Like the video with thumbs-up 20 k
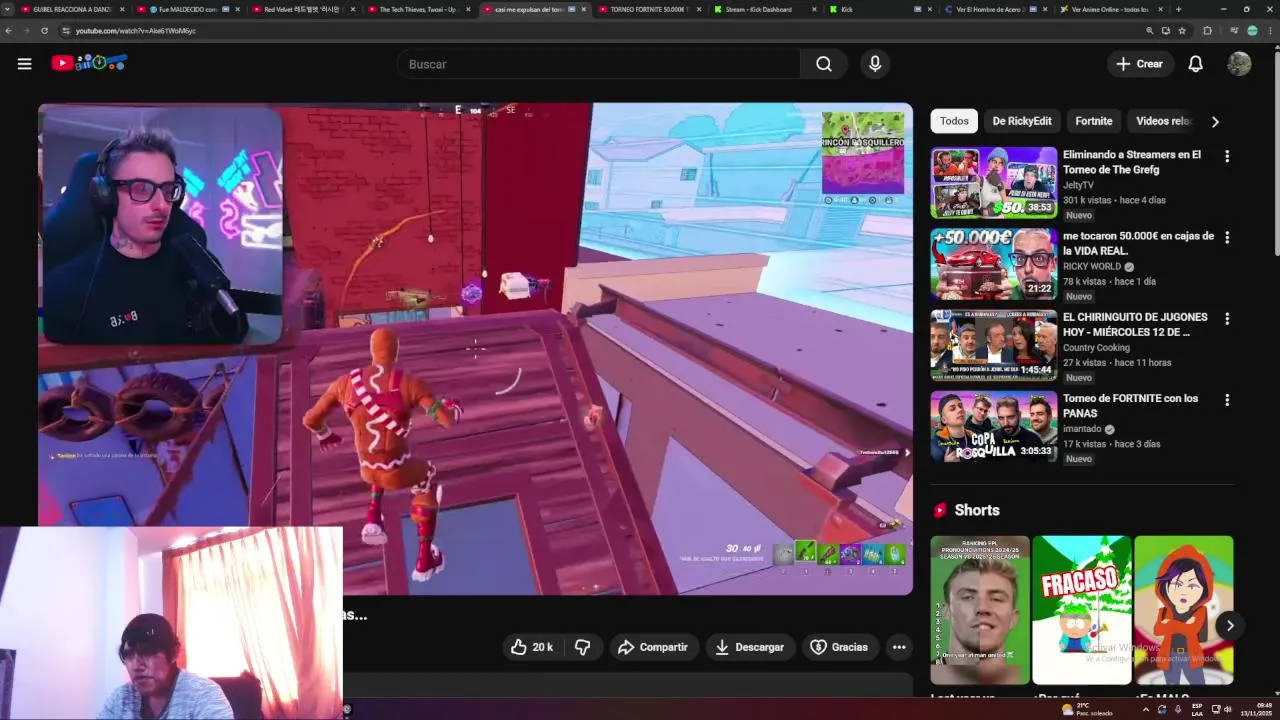This screenshot has width=1280, height=720. click(531, 647)
